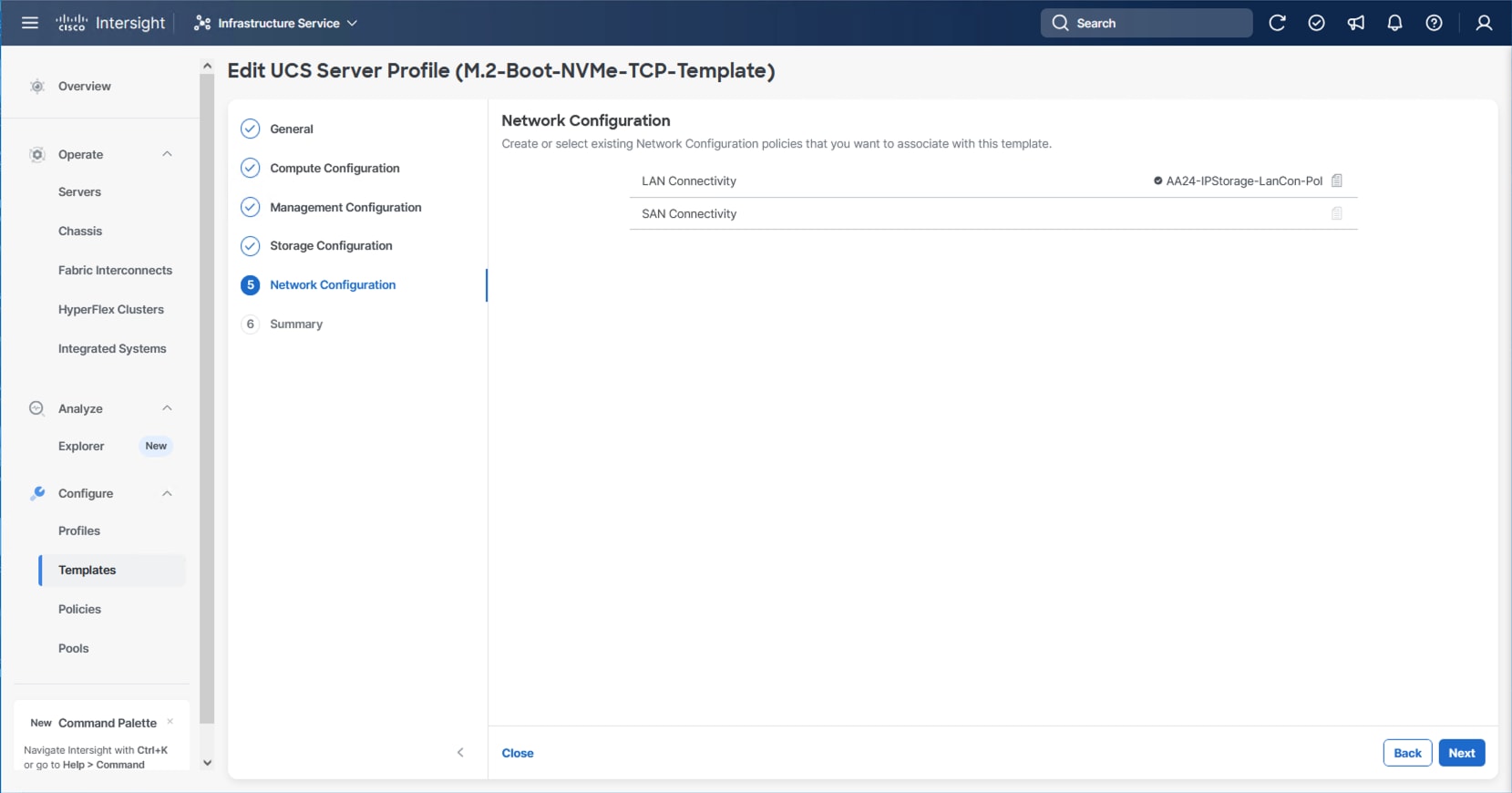1512x793 pixels.
Task: Click the Edit UCS Server Profile heading
Action: [501, 71]
